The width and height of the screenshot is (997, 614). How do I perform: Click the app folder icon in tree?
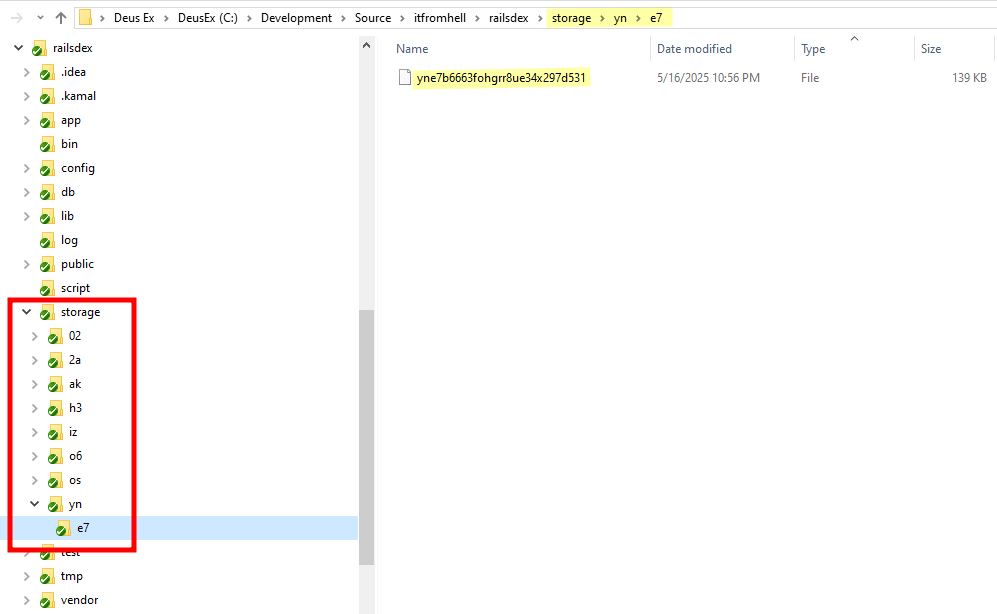pyautogui.click(x=46, y=121)
